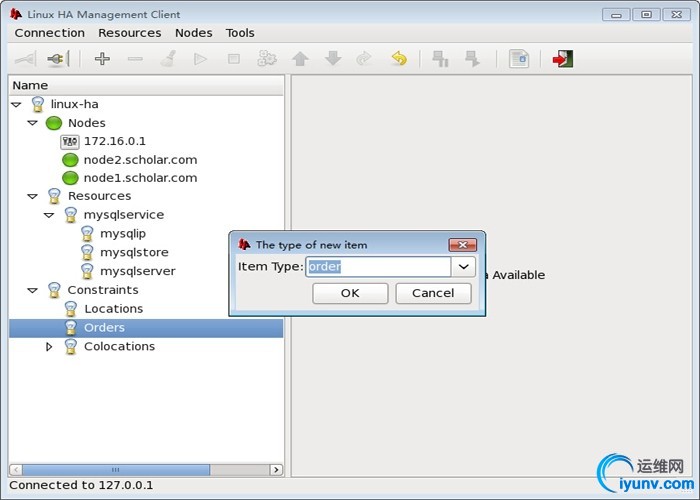Click the Add new item plus icon
Image resolution: width=700 pixels, height=500 pixels.
pos(102,59)
